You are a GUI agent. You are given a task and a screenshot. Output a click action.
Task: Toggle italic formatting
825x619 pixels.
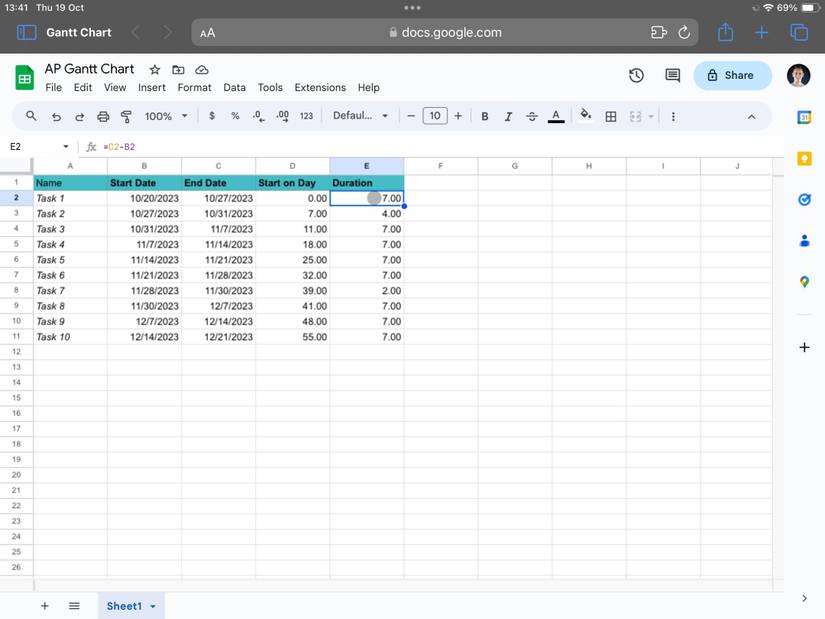pyautogui.click(x=508, y=116)
